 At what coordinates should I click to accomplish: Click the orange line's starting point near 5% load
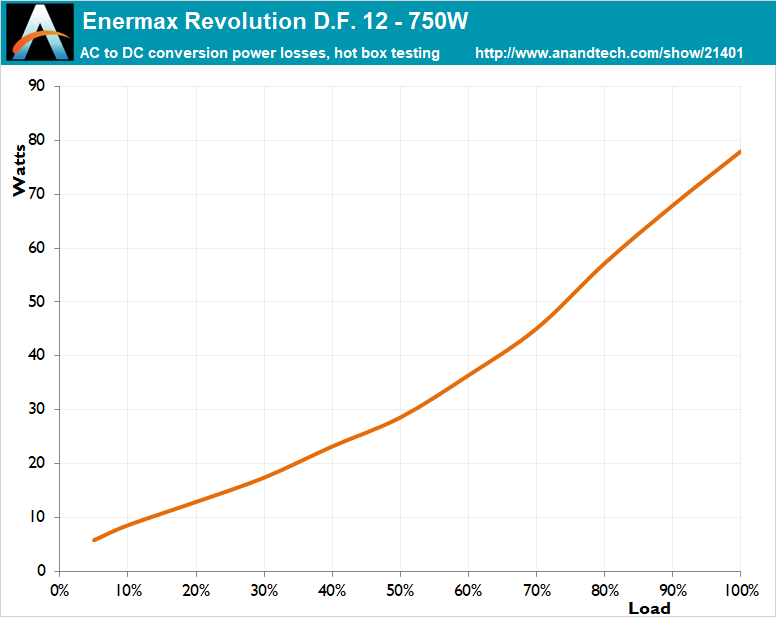94,540
